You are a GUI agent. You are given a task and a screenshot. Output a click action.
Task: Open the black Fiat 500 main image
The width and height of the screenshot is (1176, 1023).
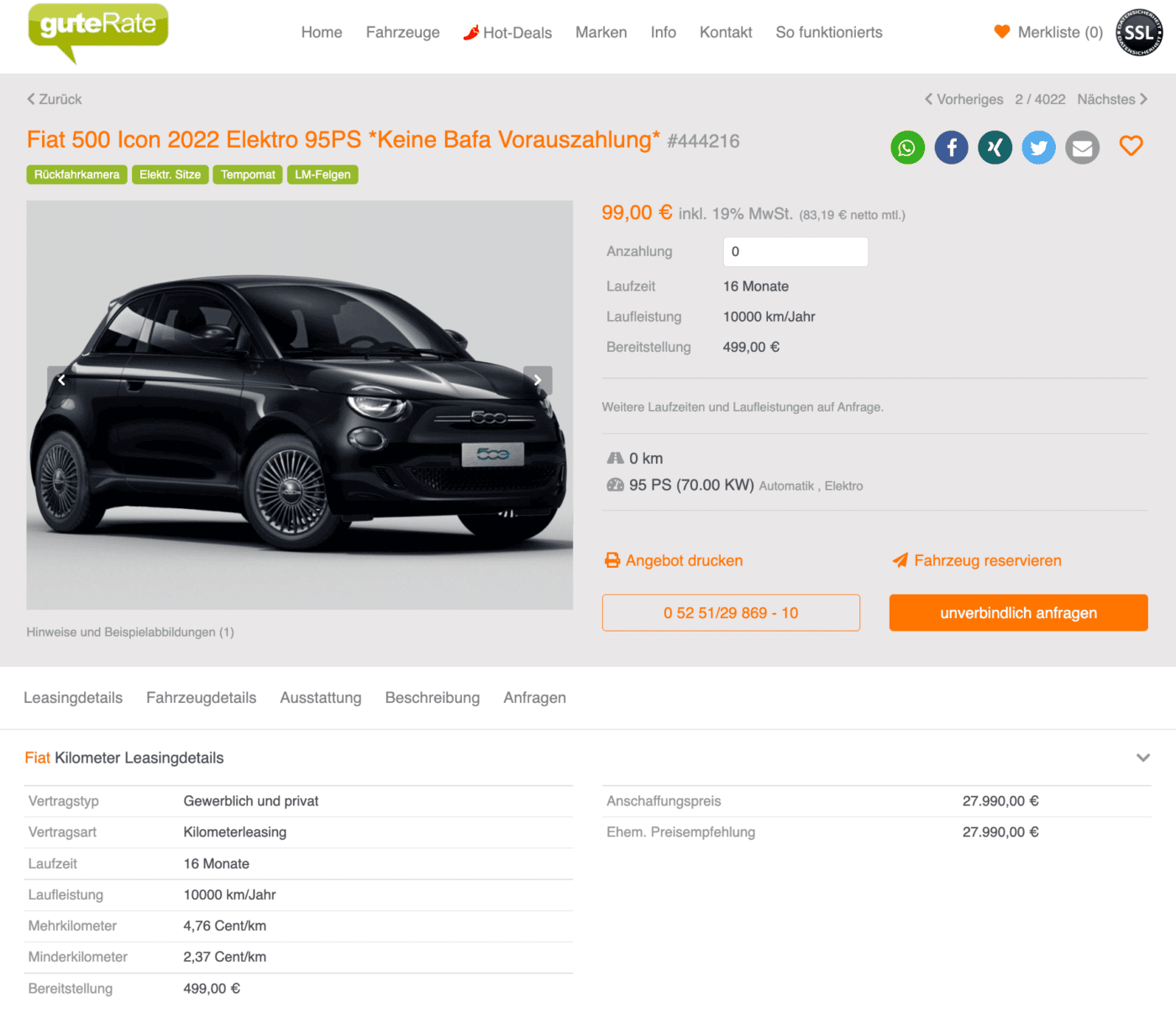[300, 405]
